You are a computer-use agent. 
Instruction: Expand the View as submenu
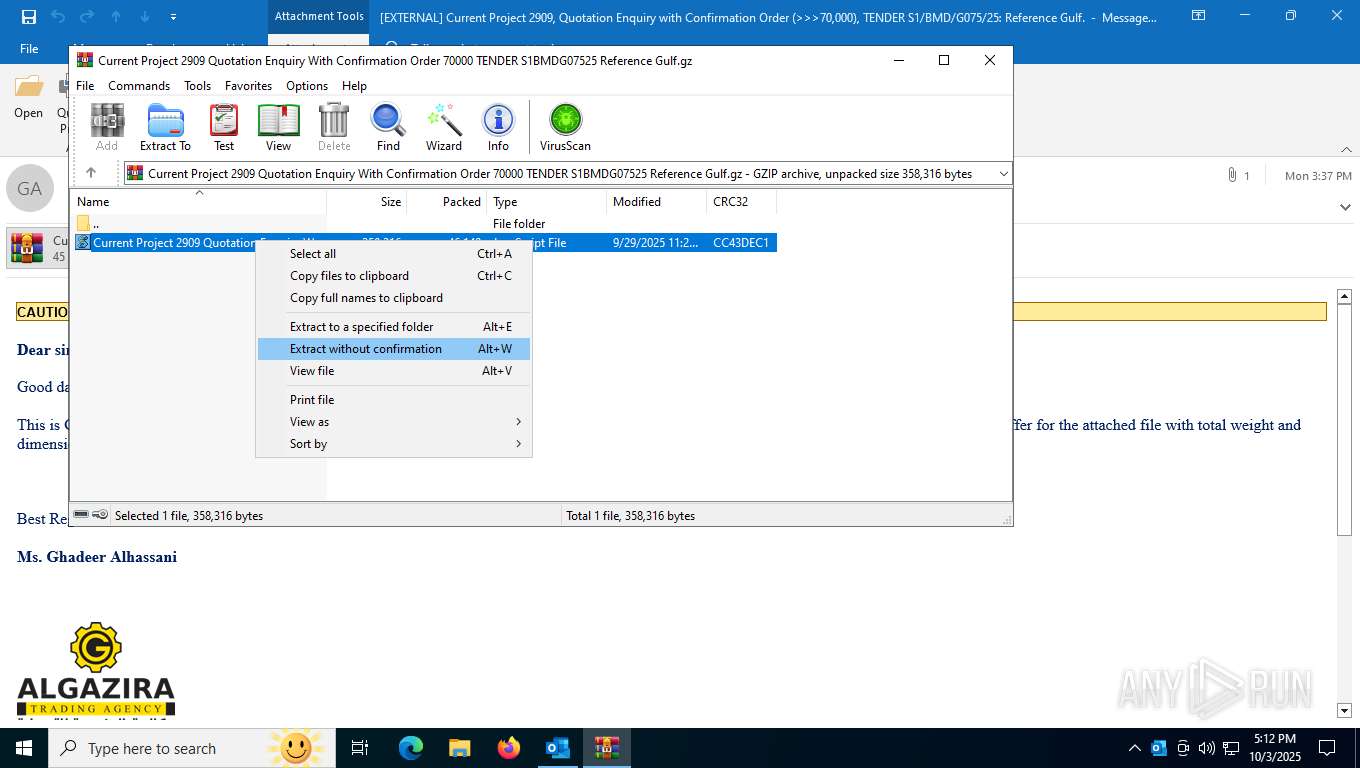click(x=394, y=422)
